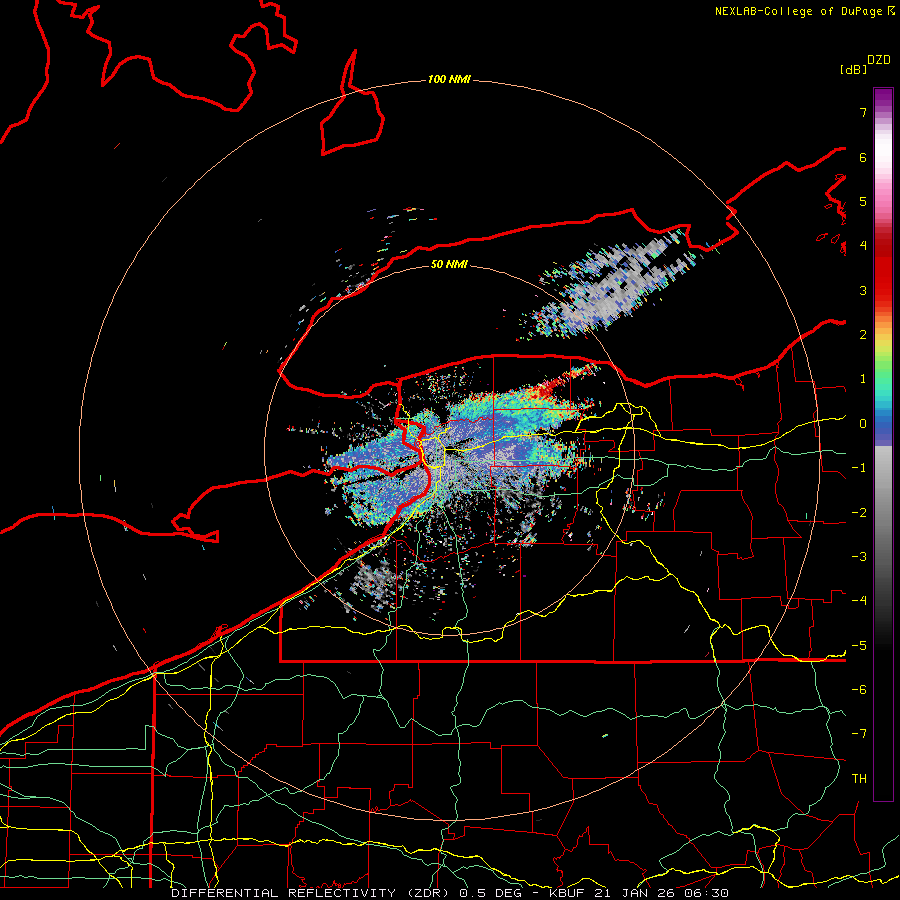The height and width of the screenshot is (900, 900).
Task: Click the -3 dB legend value
Action: point(859,557)
